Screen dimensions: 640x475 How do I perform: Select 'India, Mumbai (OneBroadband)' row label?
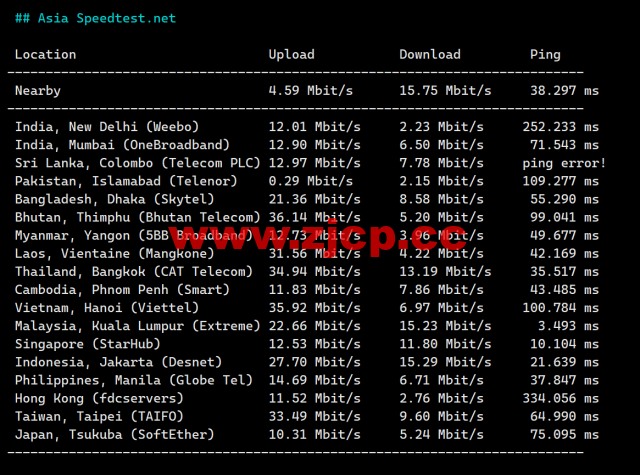(122, 145)
